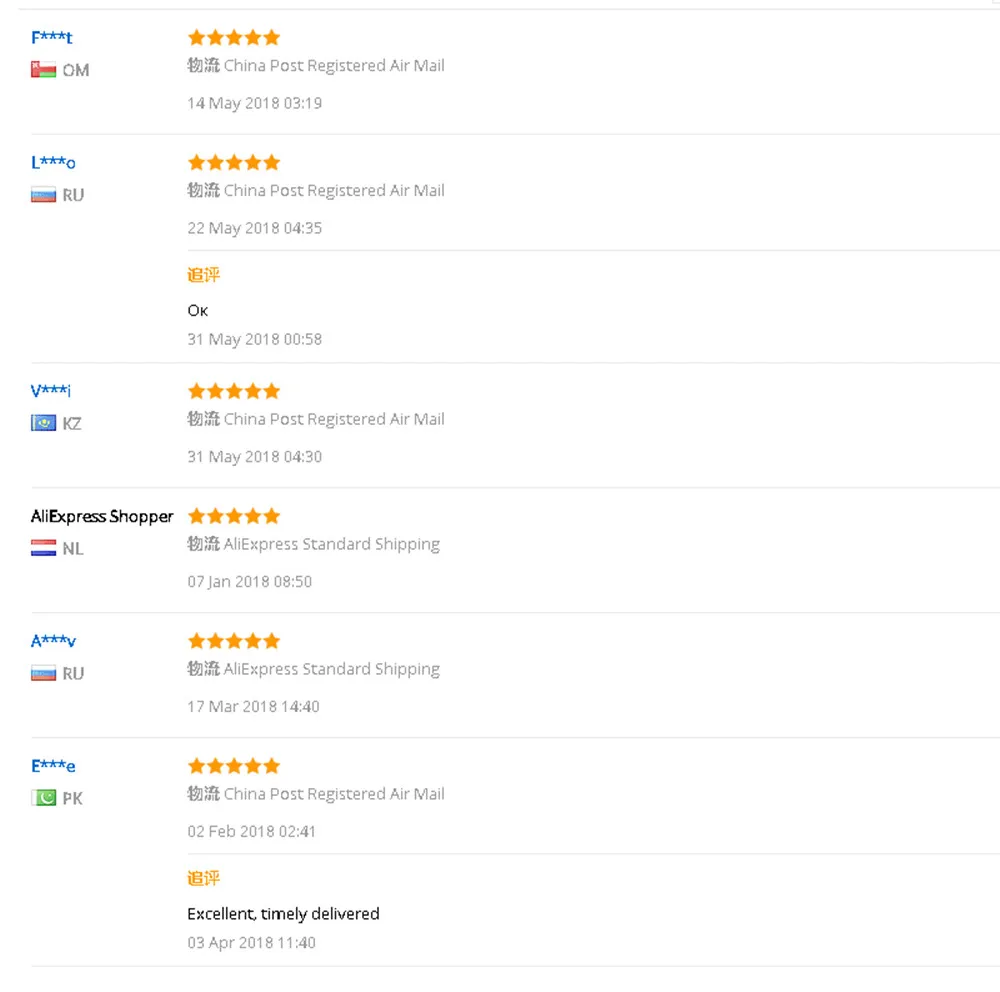Click the Pakistan flag icon beside PK
This screenshot has width=1000, height=992.
[43, 798]
